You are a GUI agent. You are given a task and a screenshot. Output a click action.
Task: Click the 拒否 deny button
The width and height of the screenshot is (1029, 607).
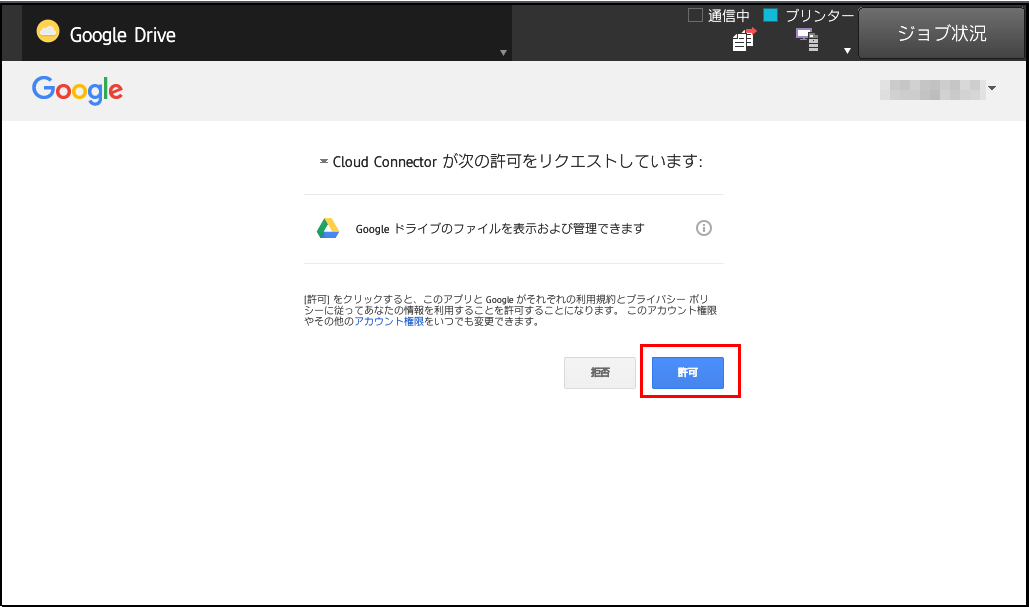600,373
